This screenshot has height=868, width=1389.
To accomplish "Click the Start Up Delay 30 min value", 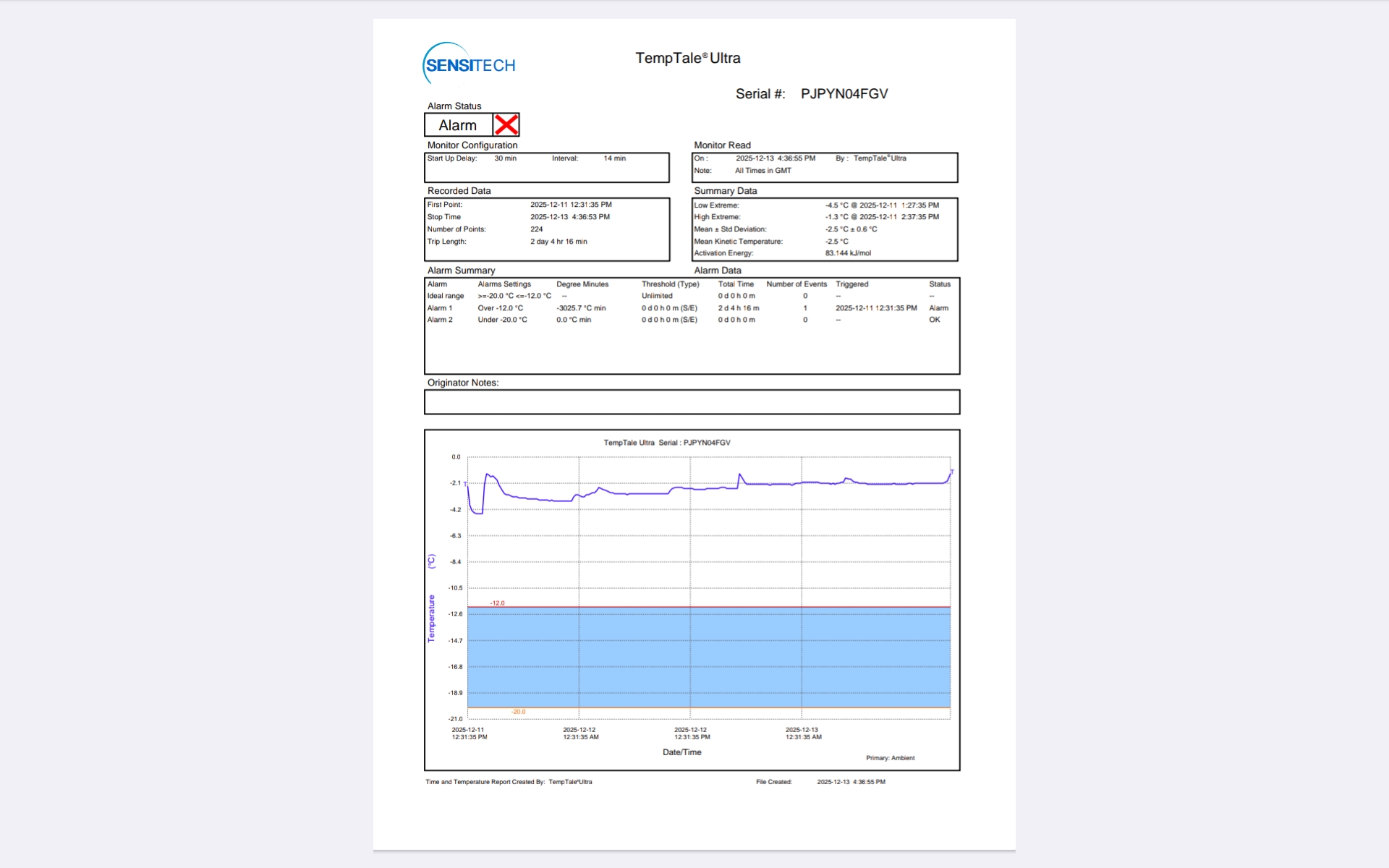I will 505,158.
